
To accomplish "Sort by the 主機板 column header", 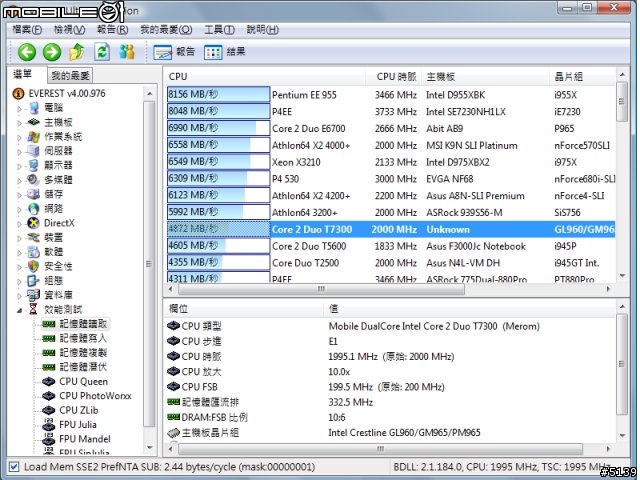I will pos(486,76).
